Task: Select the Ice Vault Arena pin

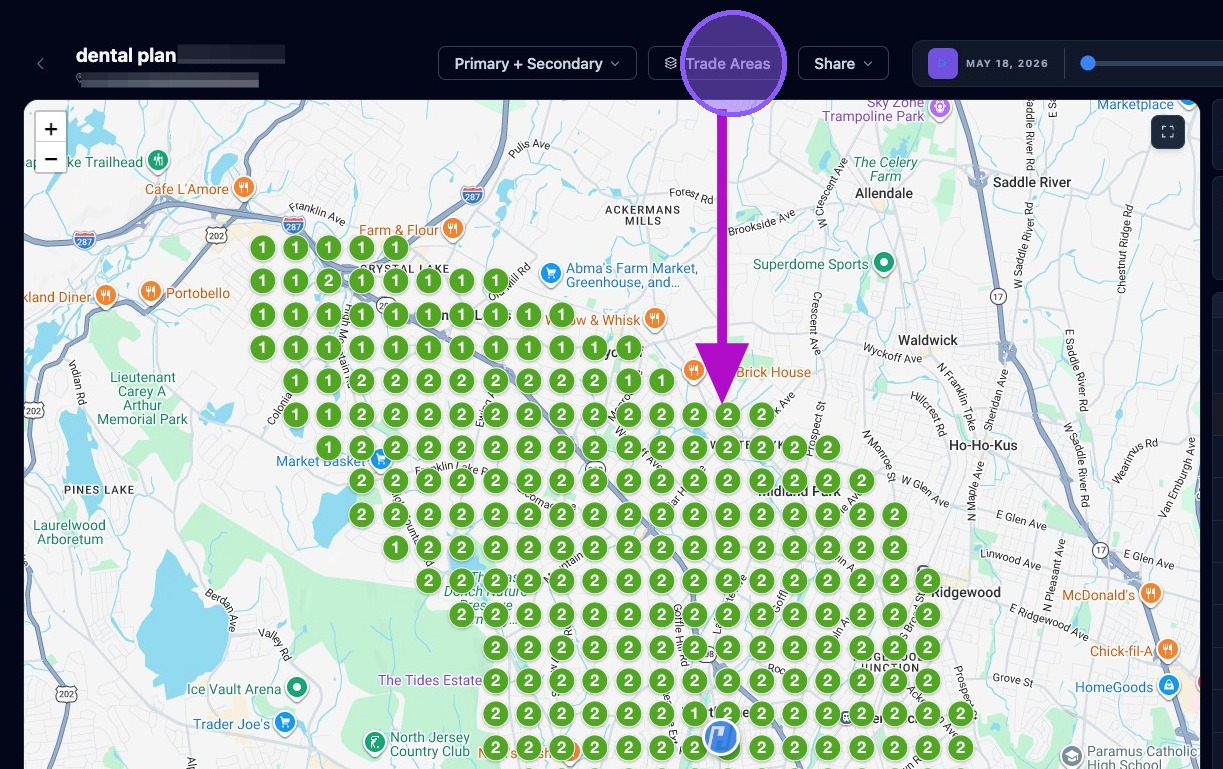Action: pyautogui.click(x=296, y=688)
